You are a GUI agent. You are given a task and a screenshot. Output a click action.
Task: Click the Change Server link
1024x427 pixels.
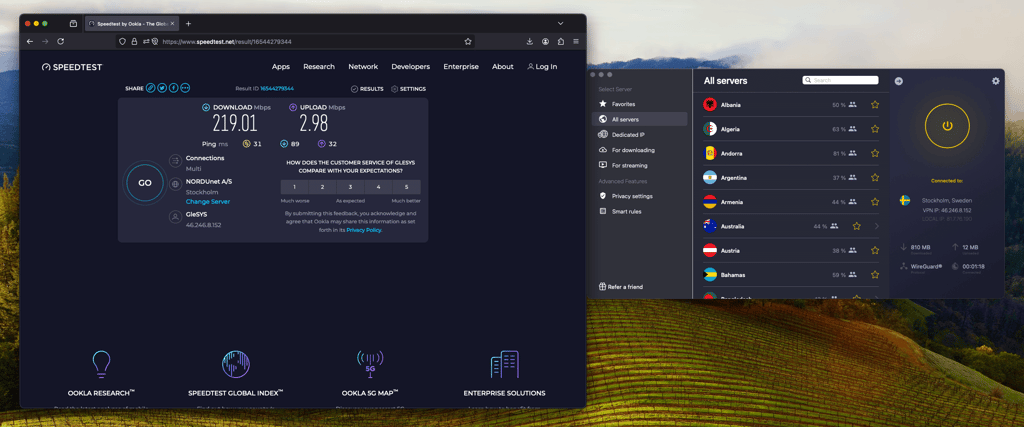click(x=208, y=202)
